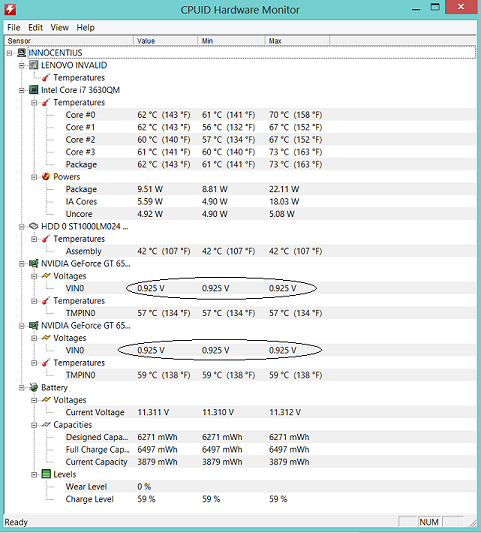
Task: Select the Assembly temperature row
Action: coord(270,251)
